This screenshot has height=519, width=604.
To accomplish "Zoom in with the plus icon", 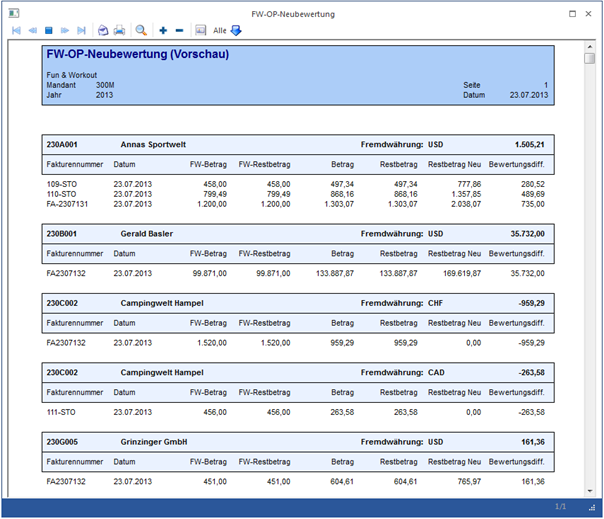I will pyautogui.click(x=163, y=31).
